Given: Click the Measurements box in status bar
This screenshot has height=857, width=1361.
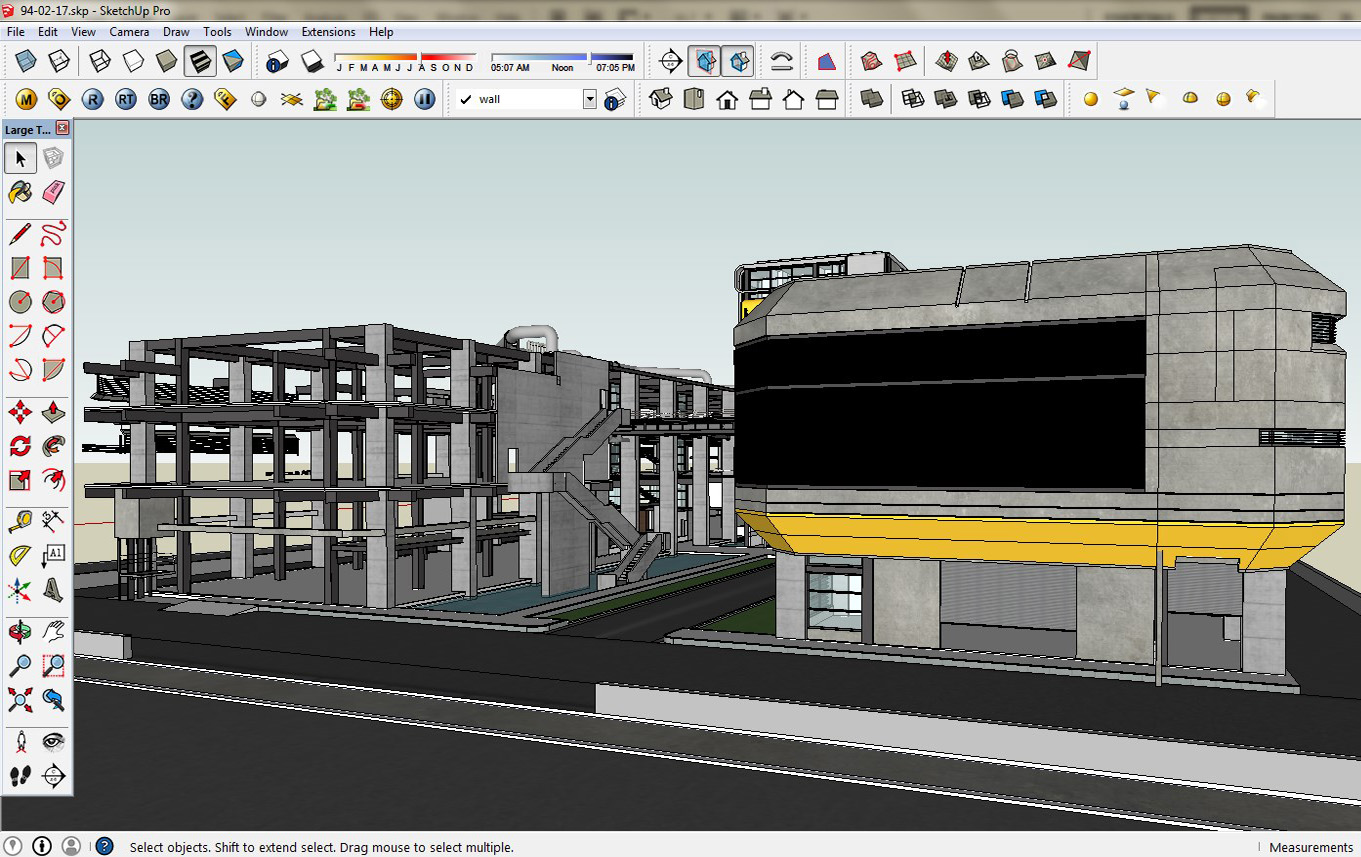Looking at the screenshot, I should (1311, 847).
